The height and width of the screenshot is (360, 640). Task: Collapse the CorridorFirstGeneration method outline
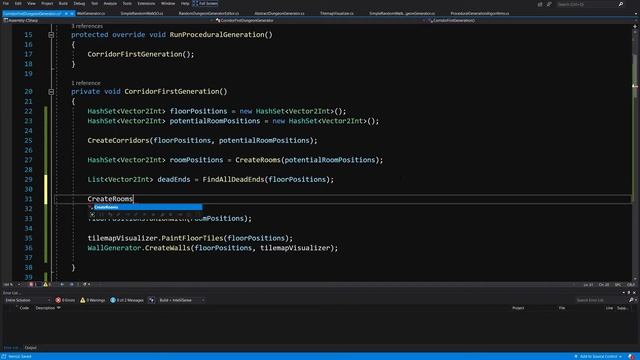coord(51,92)
